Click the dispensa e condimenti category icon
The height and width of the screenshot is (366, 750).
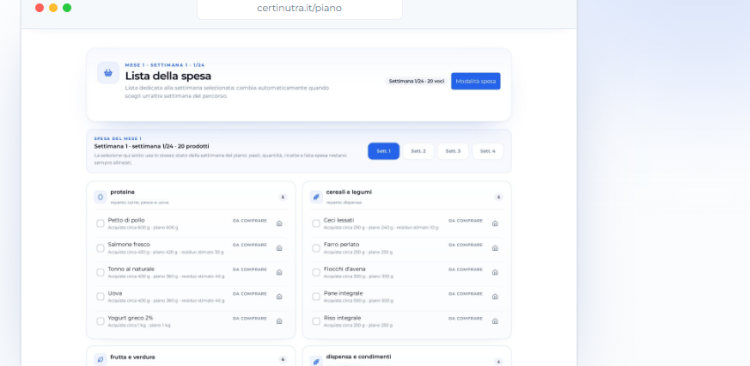316,362
